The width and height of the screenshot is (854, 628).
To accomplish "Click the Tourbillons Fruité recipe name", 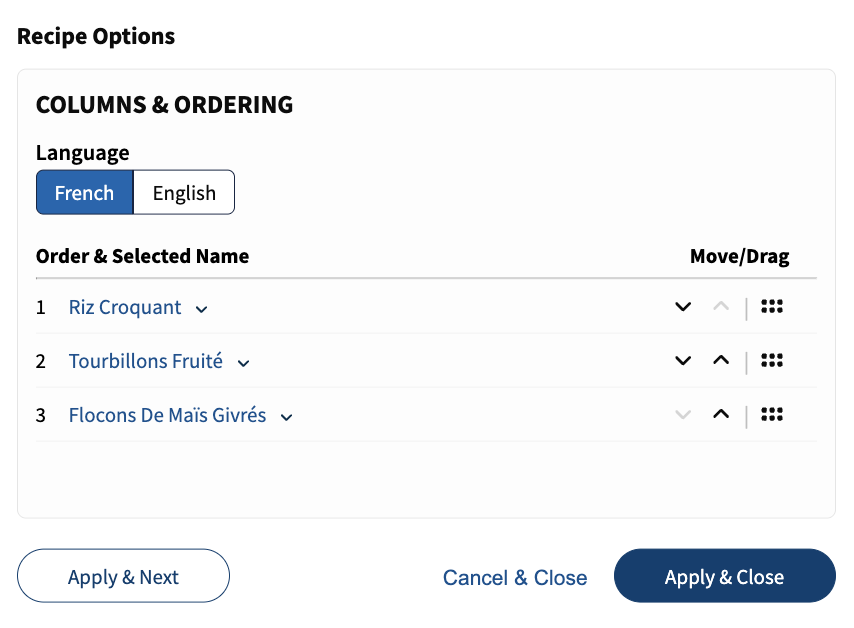I will pyautogui.click(x=145, y=361).
